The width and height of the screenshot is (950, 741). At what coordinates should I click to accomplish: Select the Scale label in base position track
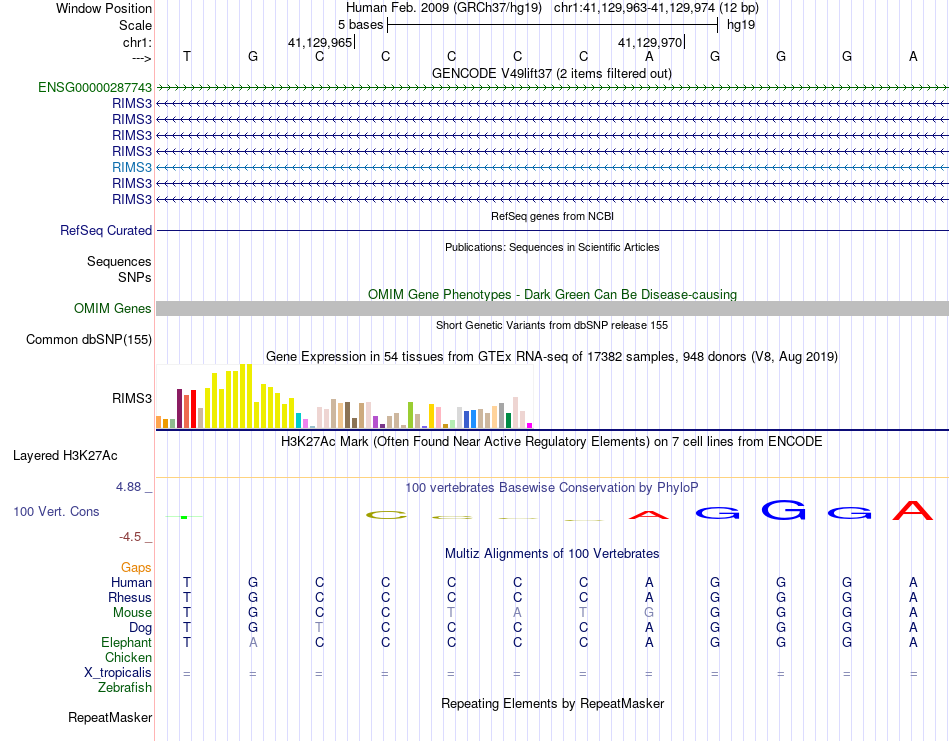(135, 25)
